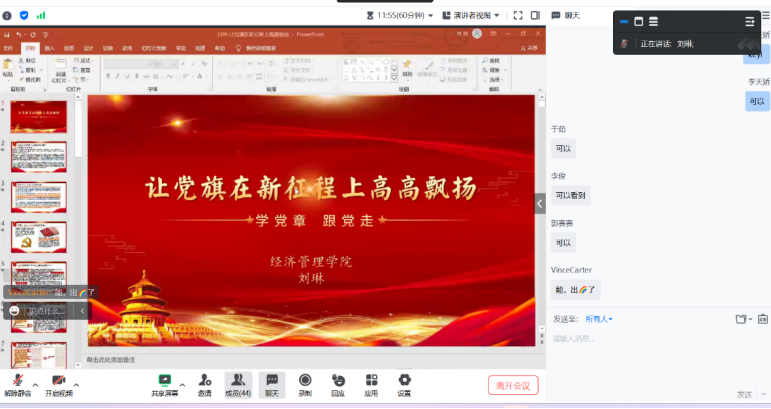This screenshot has height=409, width=771.
Task: Toggle the 聊天 chat panel button
Action: pos(272,383)
